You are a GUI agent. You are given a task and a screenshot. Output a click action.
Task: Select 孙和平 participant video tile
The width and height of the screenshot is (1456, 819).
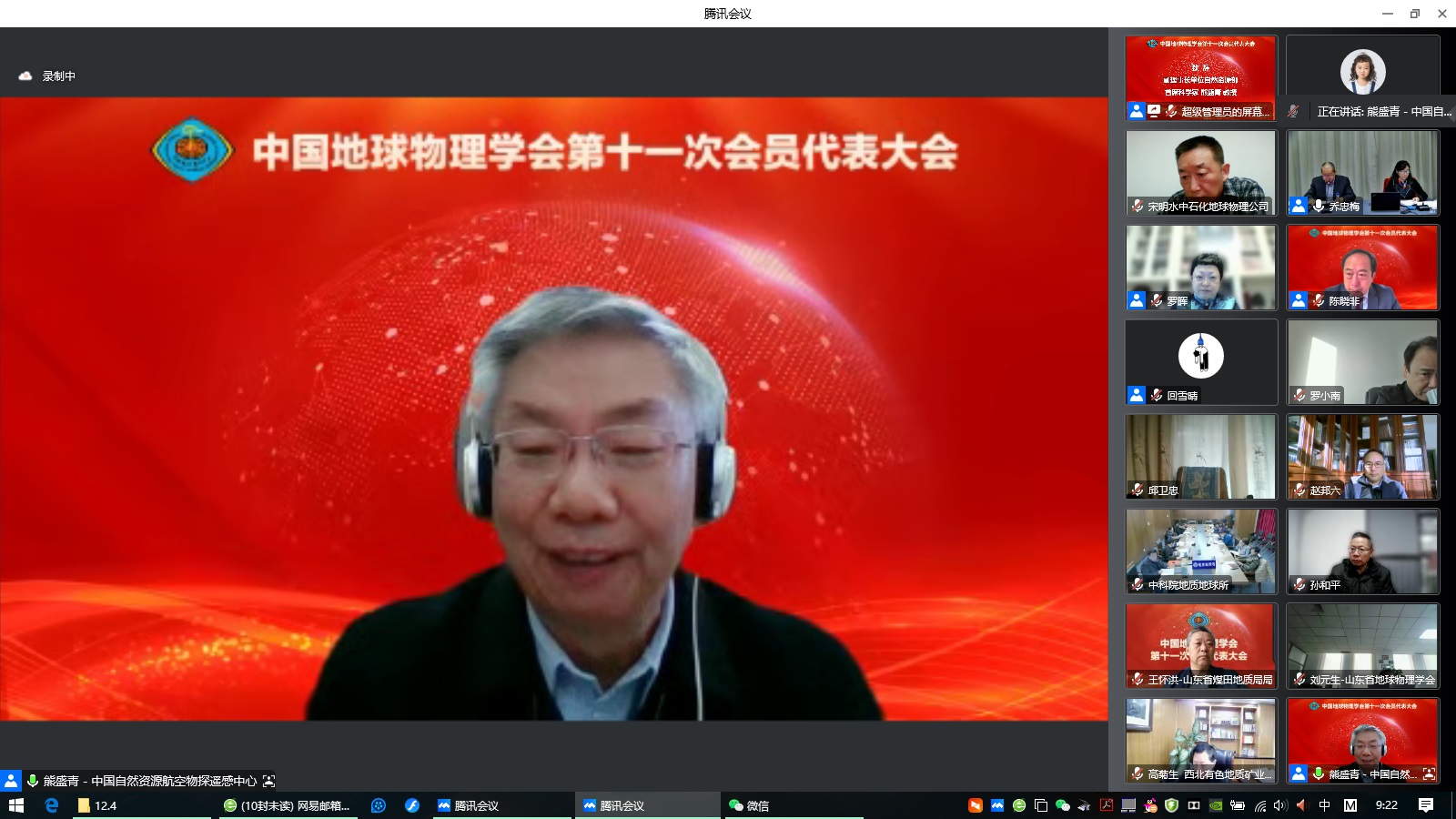(1363, 551)
